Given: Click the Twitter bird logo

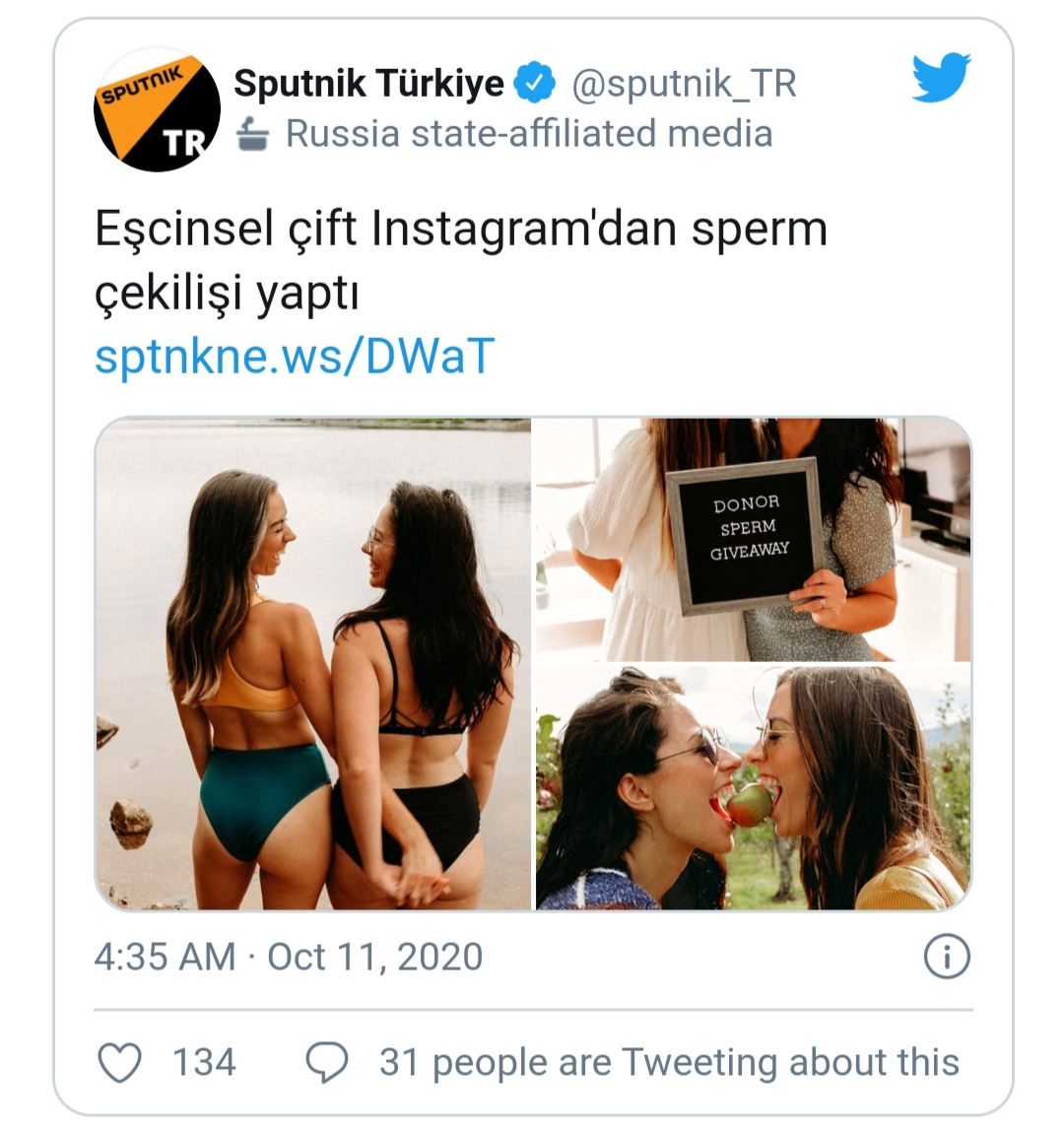Looking at the screenshot, I should click(942, 77).
